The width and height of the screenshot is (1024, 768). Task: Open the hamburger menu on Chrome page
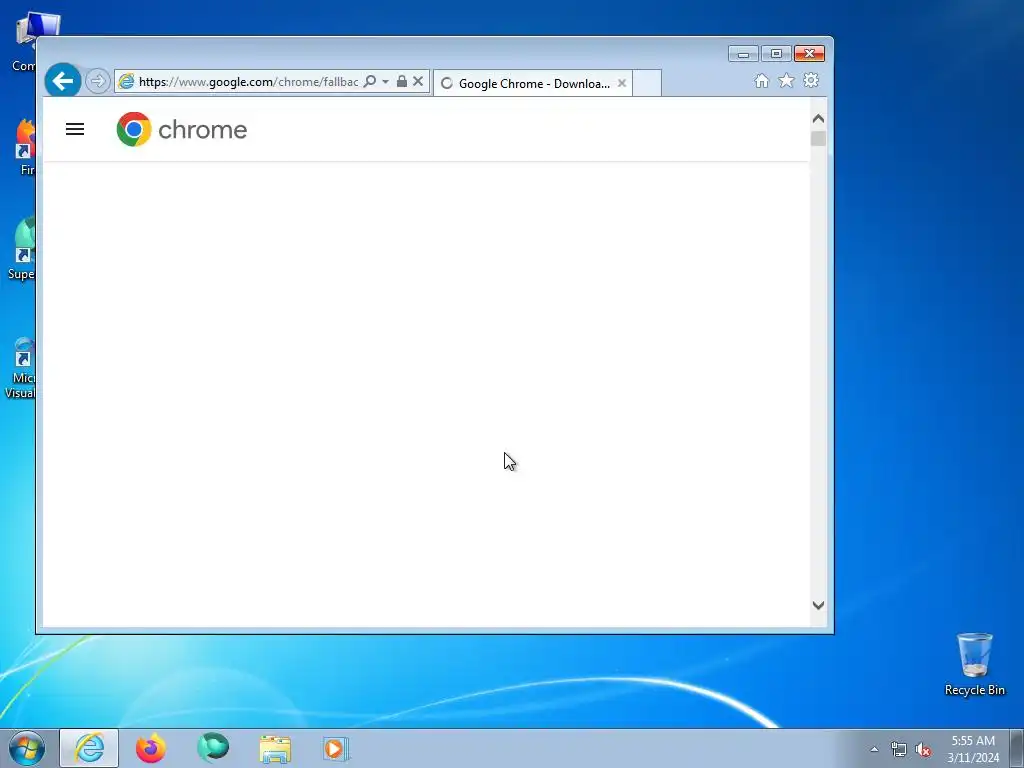click(75, 129)
